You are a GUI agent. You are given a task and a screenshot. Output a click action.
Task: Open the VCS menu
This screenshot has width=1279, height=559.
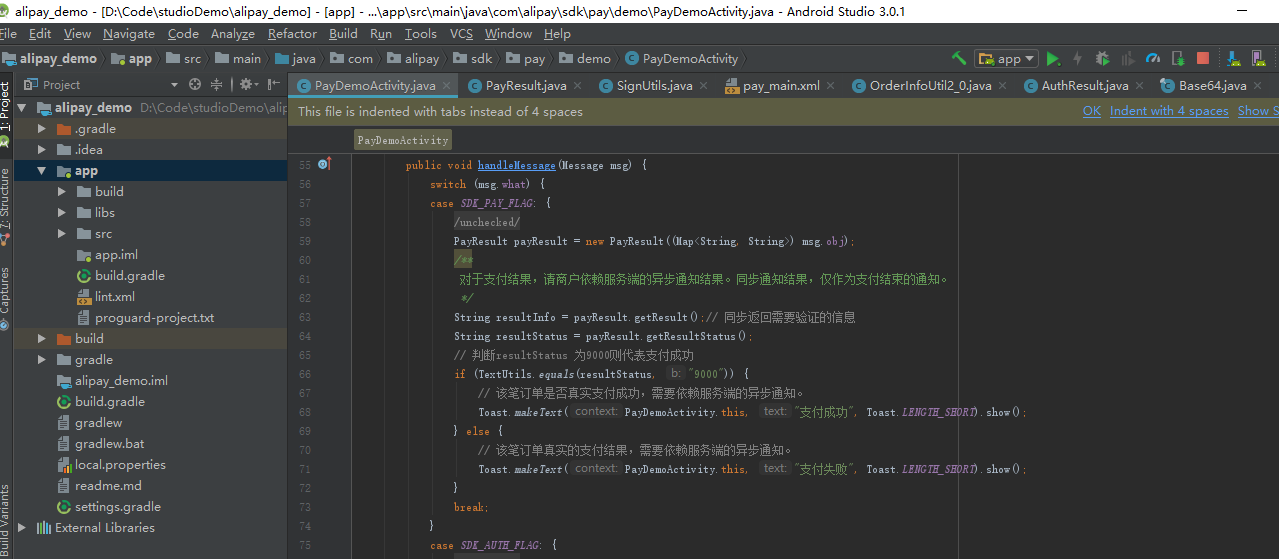click(461, 33)
